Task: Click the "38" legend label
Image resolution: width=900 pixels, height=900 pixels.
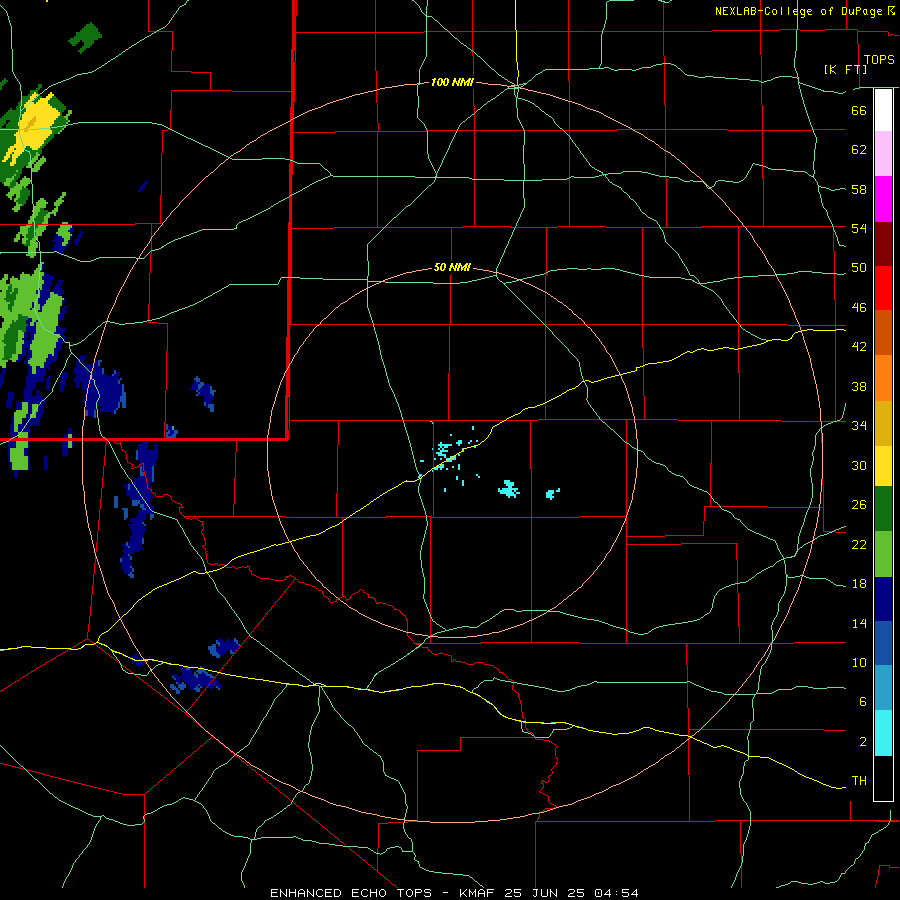Action: pyautogui.click(x=859, y=386)
